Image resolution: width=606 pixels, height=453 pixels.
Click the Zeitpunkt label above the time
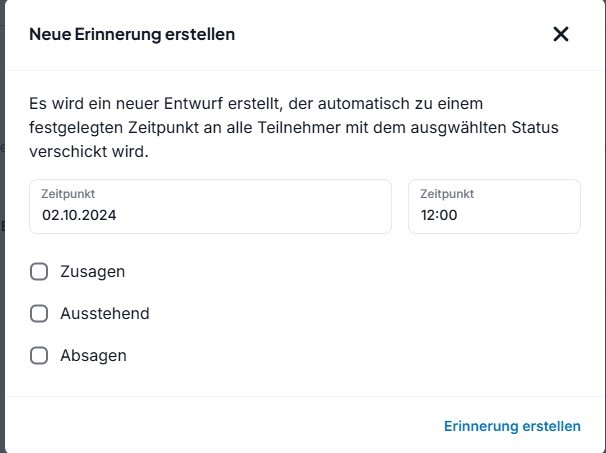click(447, 194)
